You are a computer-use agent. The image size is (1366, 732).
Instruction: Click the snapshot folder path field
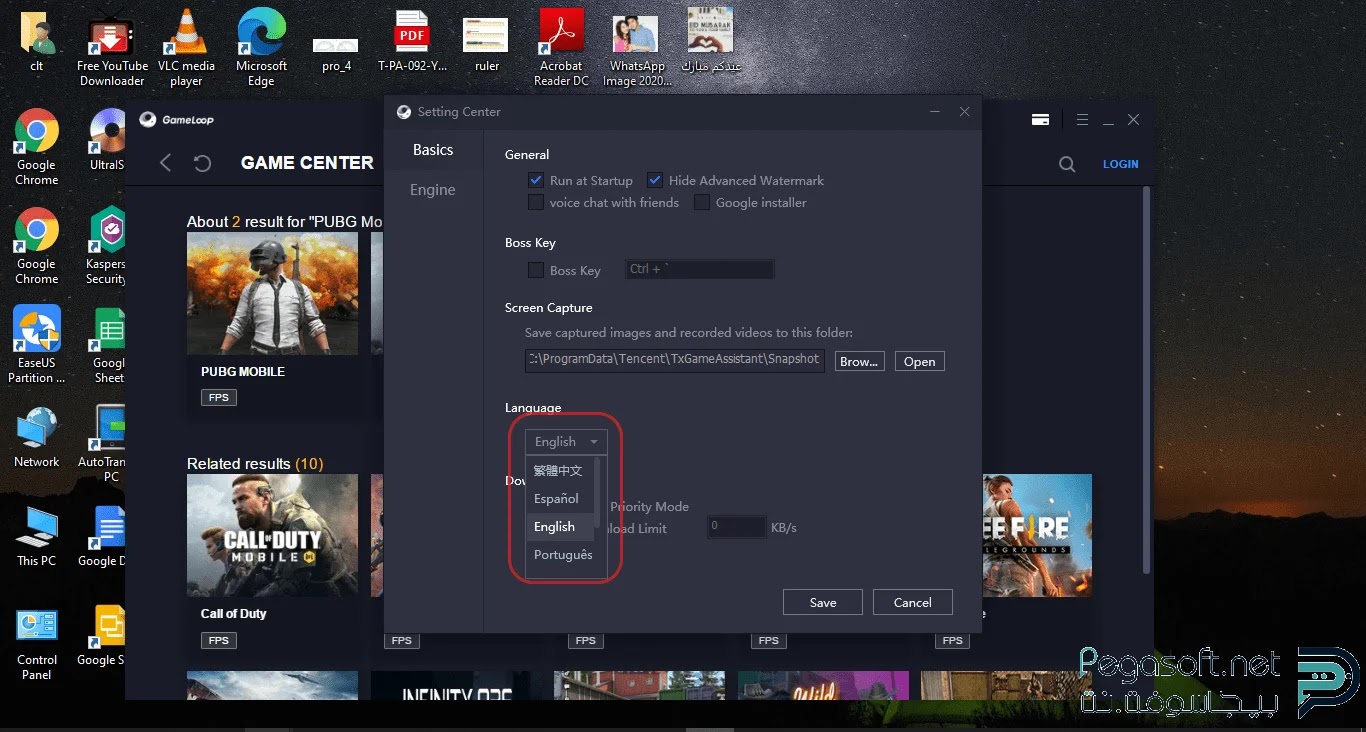point(675,360)
